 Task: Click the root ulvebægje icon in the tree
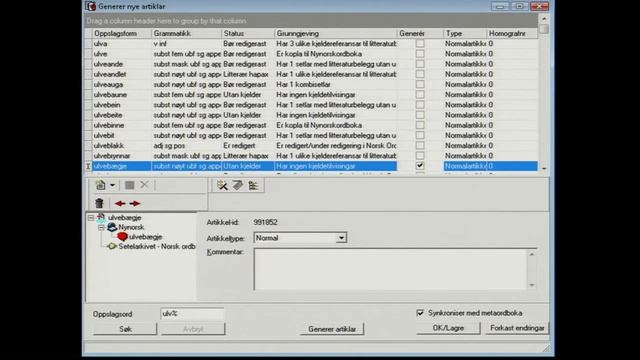(101, 218)
